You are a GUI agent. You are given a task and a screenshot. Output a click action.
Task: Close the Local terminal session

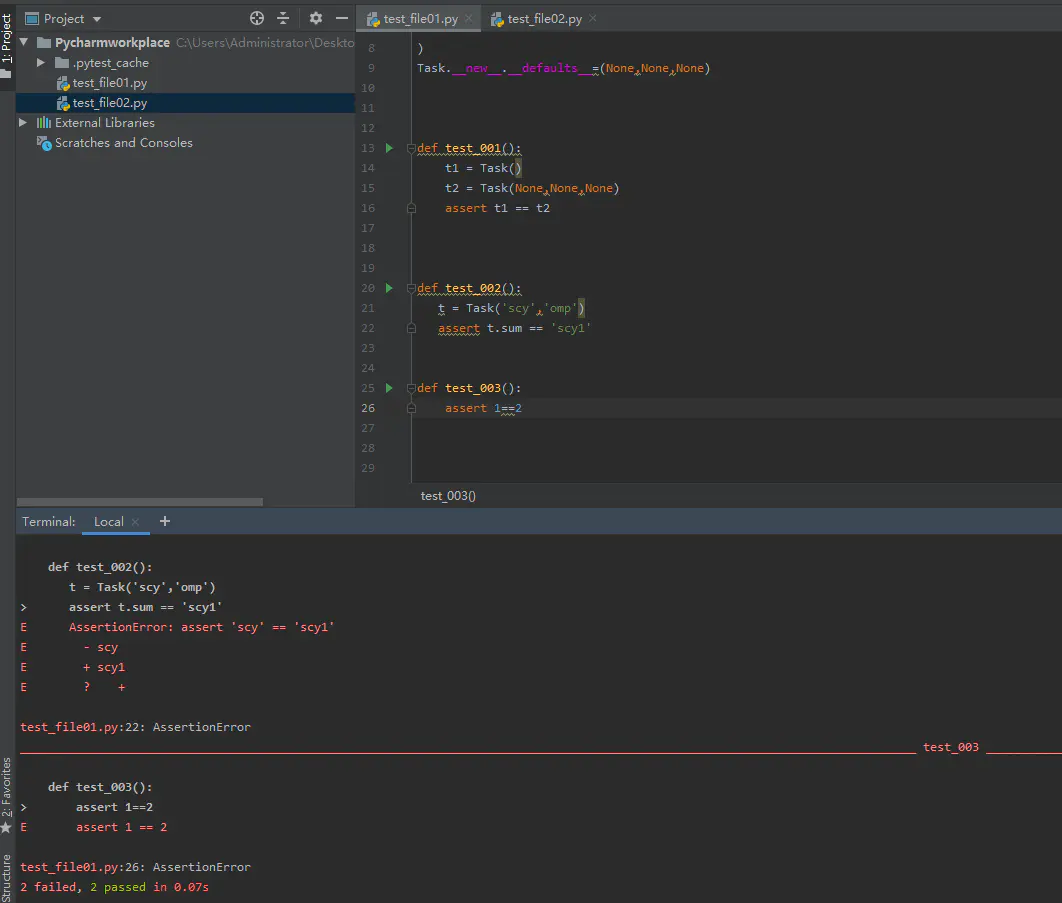135,522
